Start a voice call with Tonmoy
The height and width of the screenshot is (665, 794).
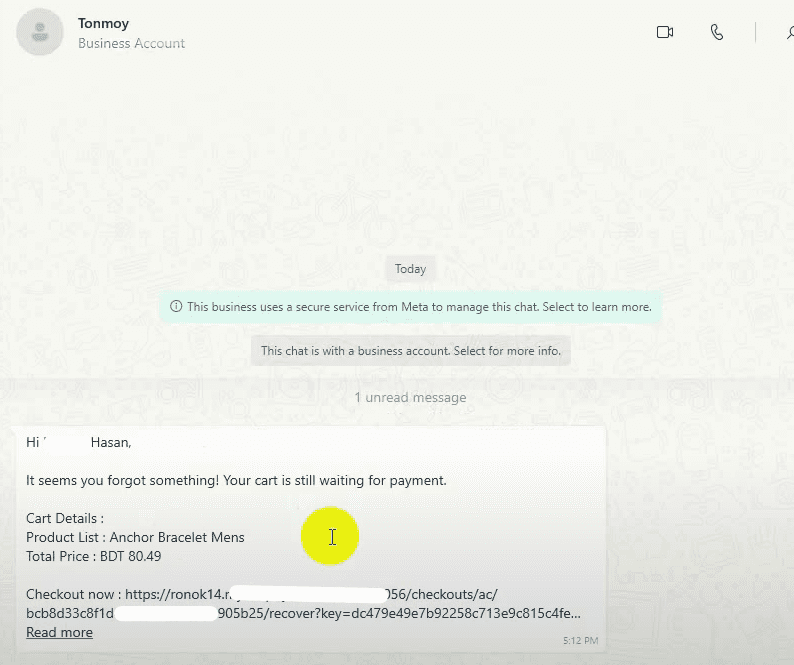[x=717, y=32]
